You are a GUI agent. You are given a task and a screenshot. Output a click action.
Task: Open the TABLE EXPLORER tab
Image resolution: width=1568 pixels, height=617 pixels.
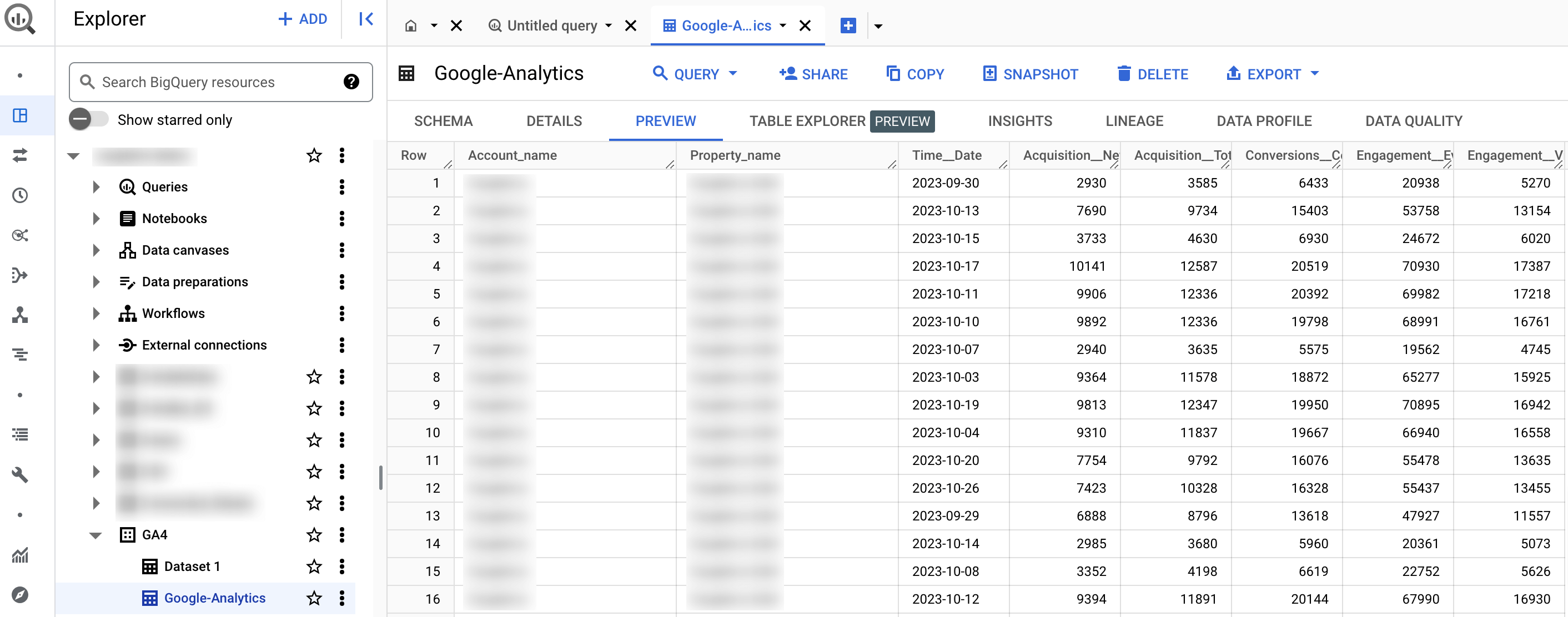[841, 121]
